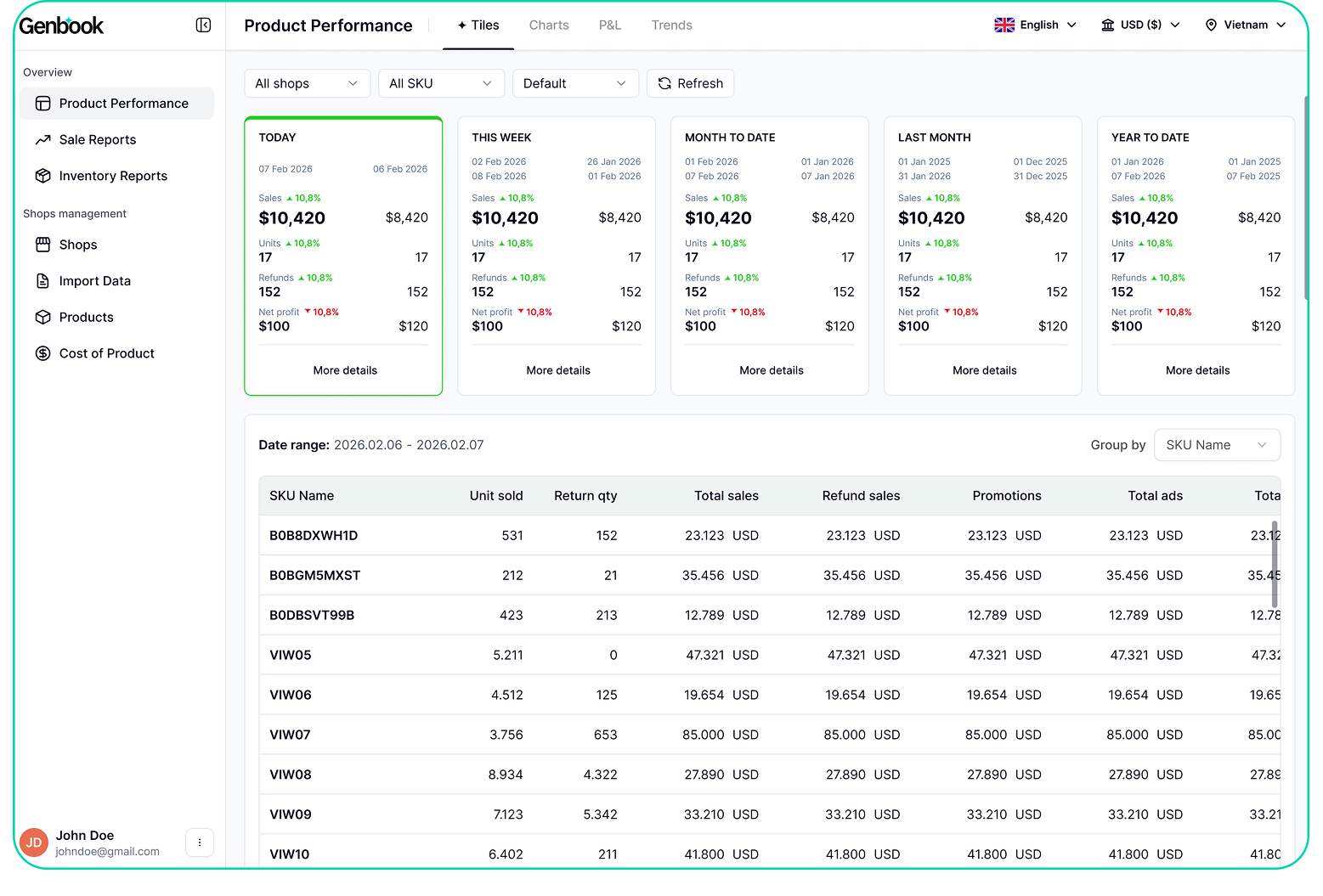
Task: Sort by Total ads column header
Action: pyautogui.click(x=1155, y=496)
